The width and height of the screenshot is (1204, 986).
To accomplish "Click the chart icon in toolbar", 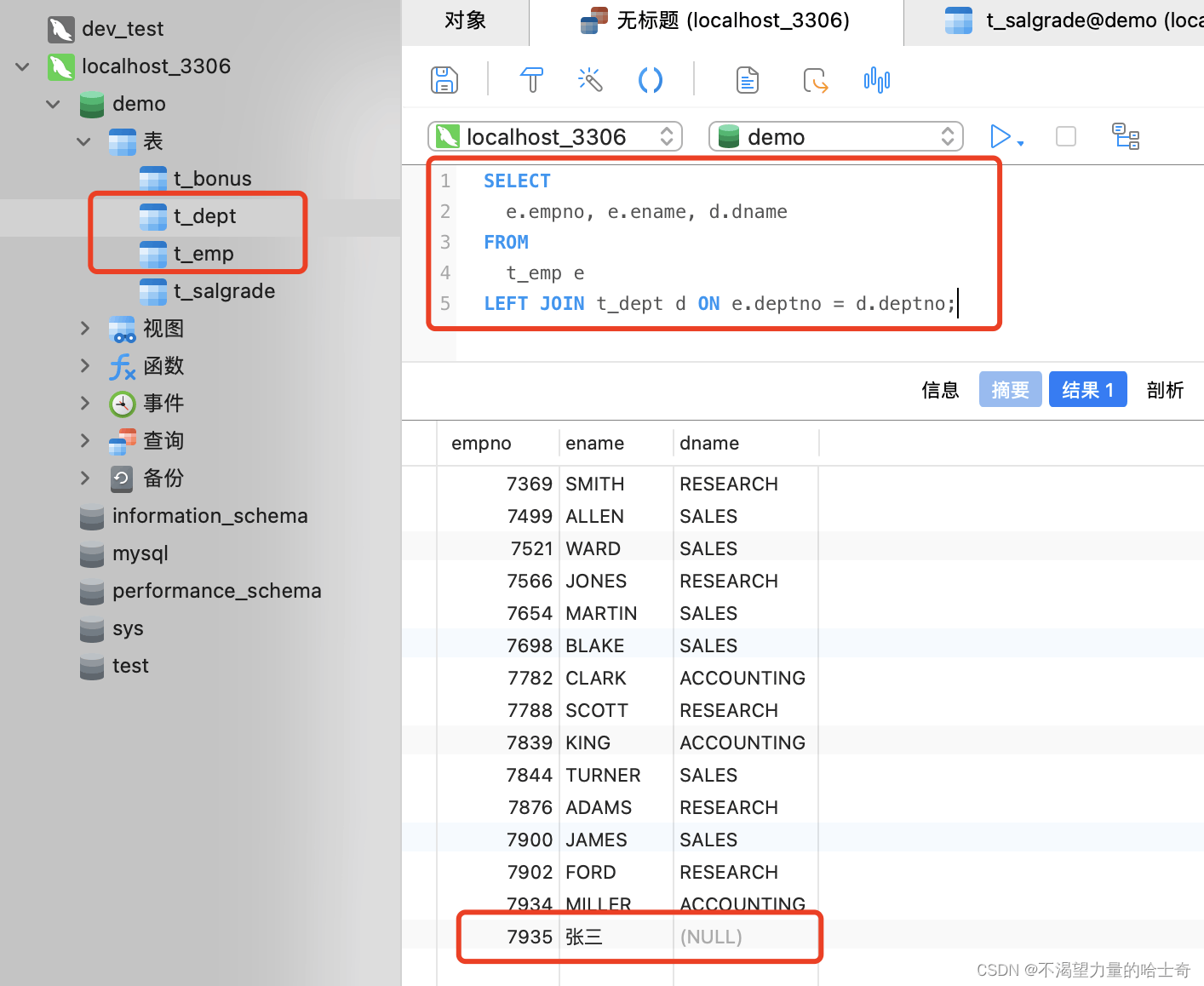I will point(876,80).
